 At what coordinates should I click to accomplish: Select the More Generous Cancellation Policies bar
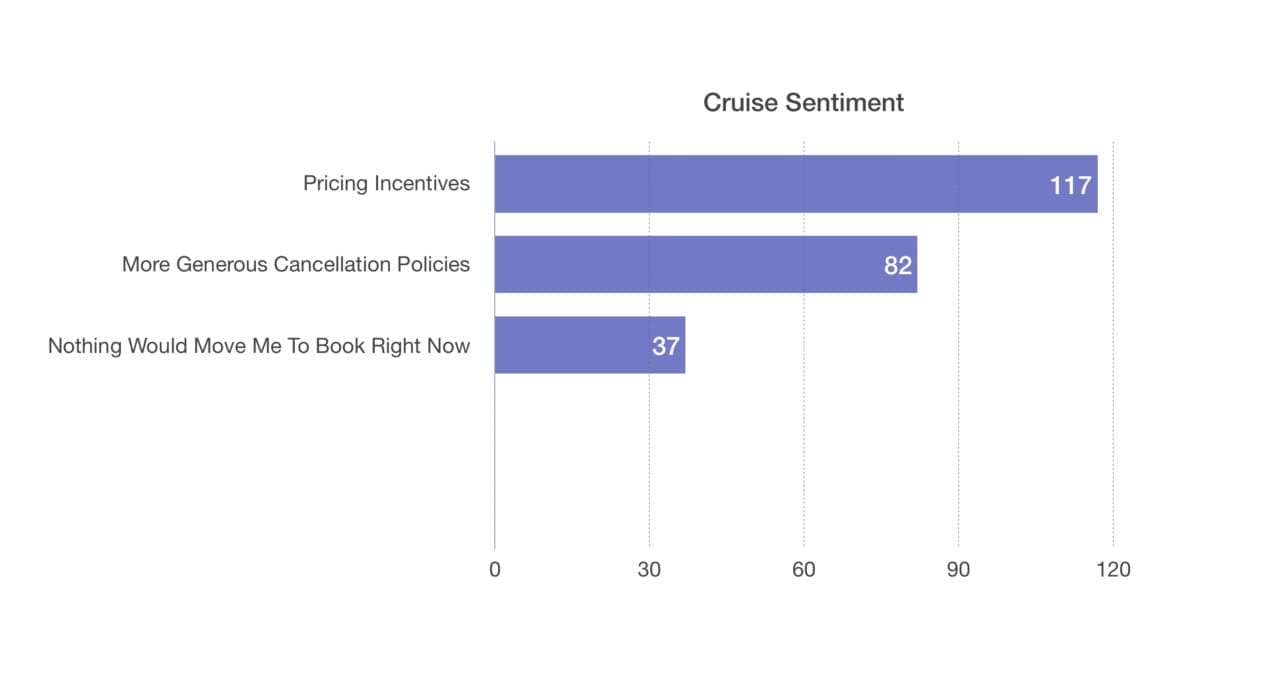pyautogui.click(x=690, y=265)
